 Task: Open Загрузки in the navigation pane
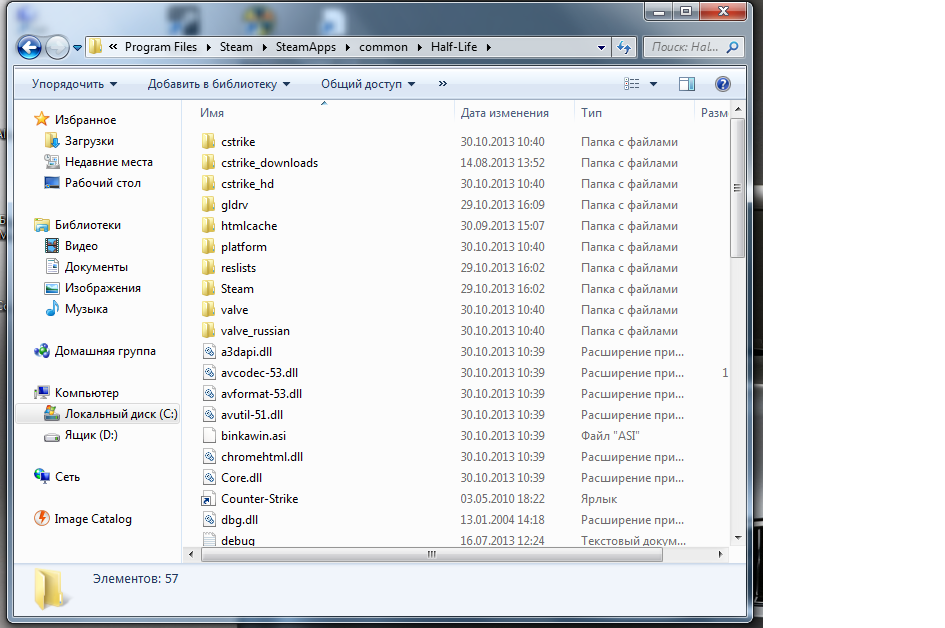click(89, 141)
